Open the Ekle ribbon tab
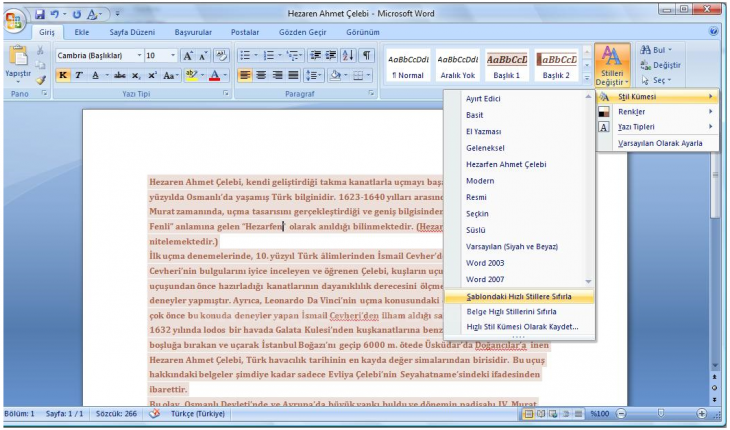This screenshot has width=730, height=430. click(81, 32)
